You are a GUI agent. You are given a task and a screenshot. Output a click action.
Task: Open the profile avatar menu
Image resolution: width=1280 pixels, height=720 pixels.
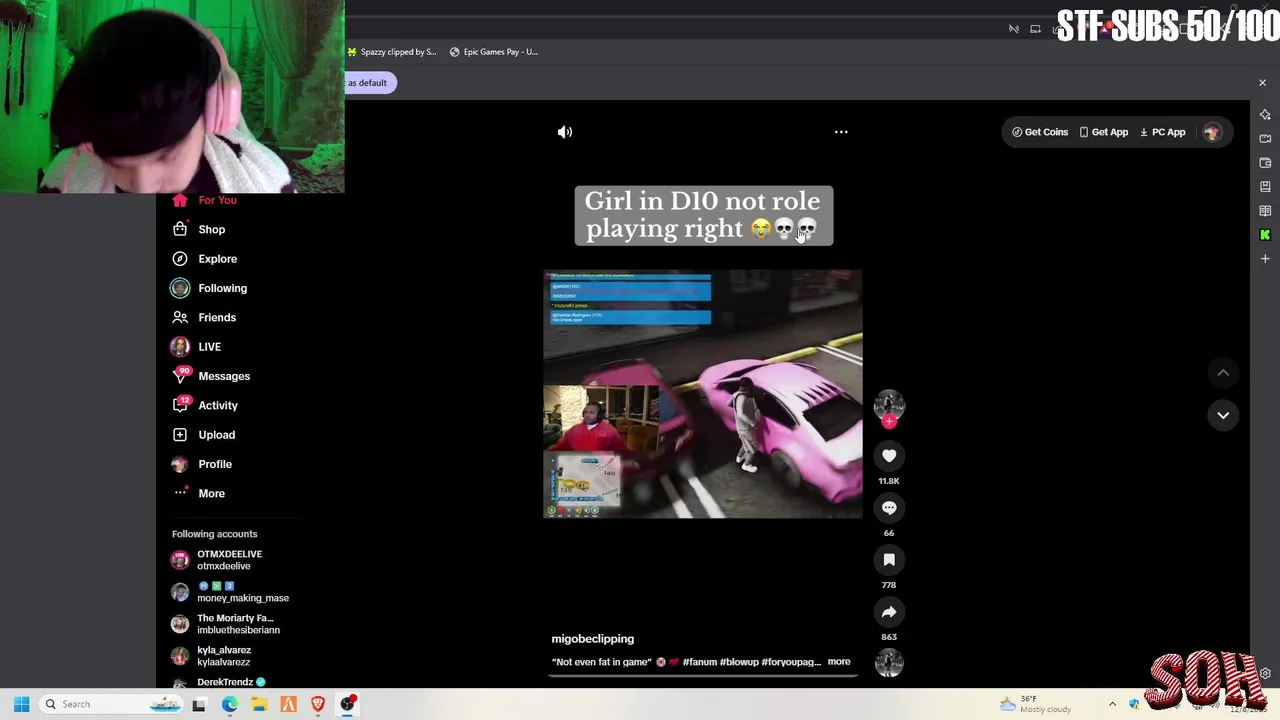pyautogui.click(x=1212, y=132)
